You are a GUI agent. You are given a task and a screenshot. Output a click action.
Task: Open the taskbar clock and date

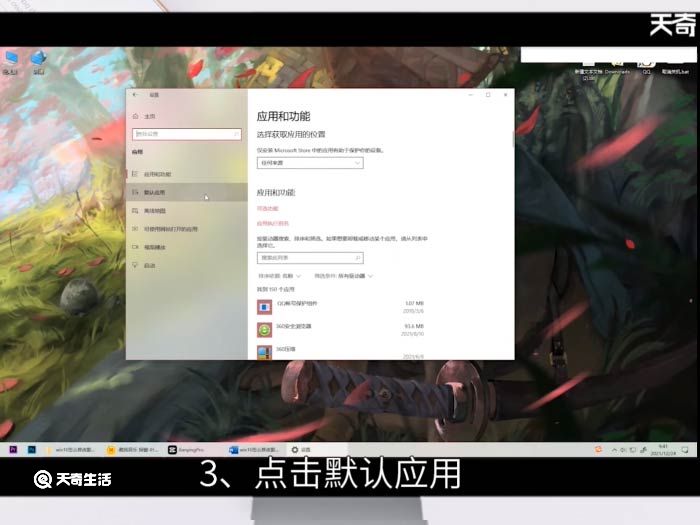[662, 450]
